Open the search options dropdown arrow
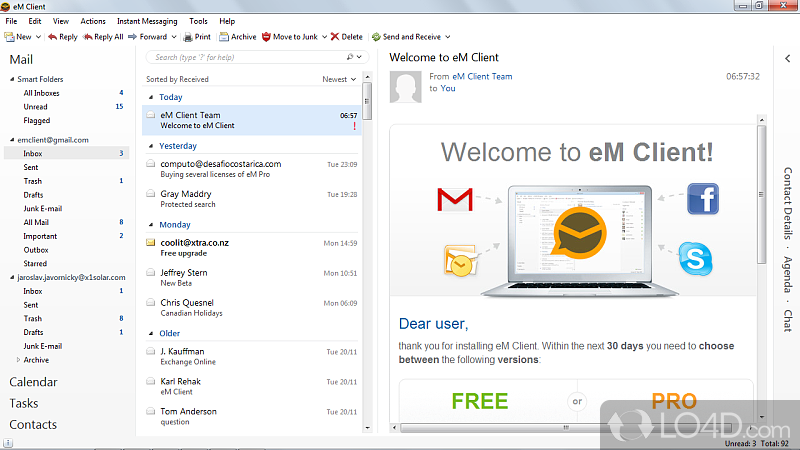The image size is (800, 450). click(x=359, y=57)
